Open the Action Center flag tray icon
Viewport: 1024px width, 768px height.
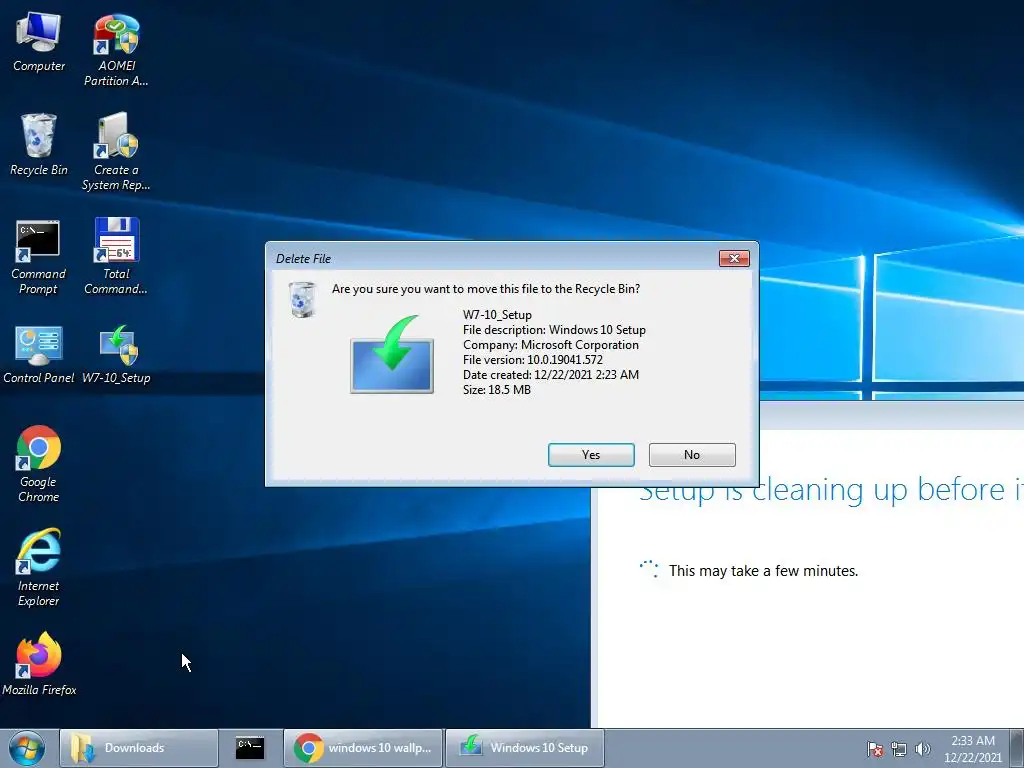pyautogui.click(x=875, y=749)
